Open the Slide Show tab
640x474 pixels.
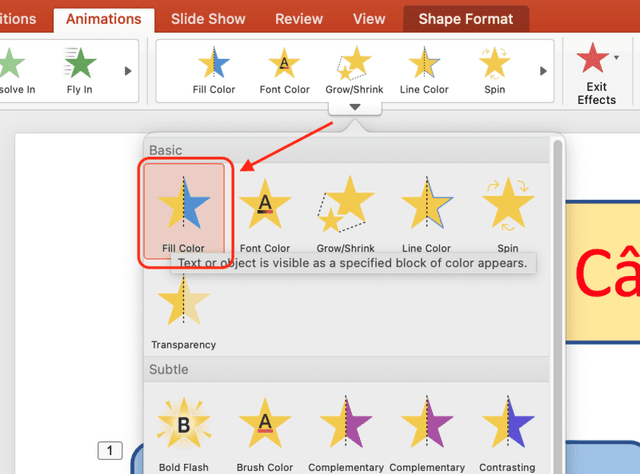[x=208, y=19]
